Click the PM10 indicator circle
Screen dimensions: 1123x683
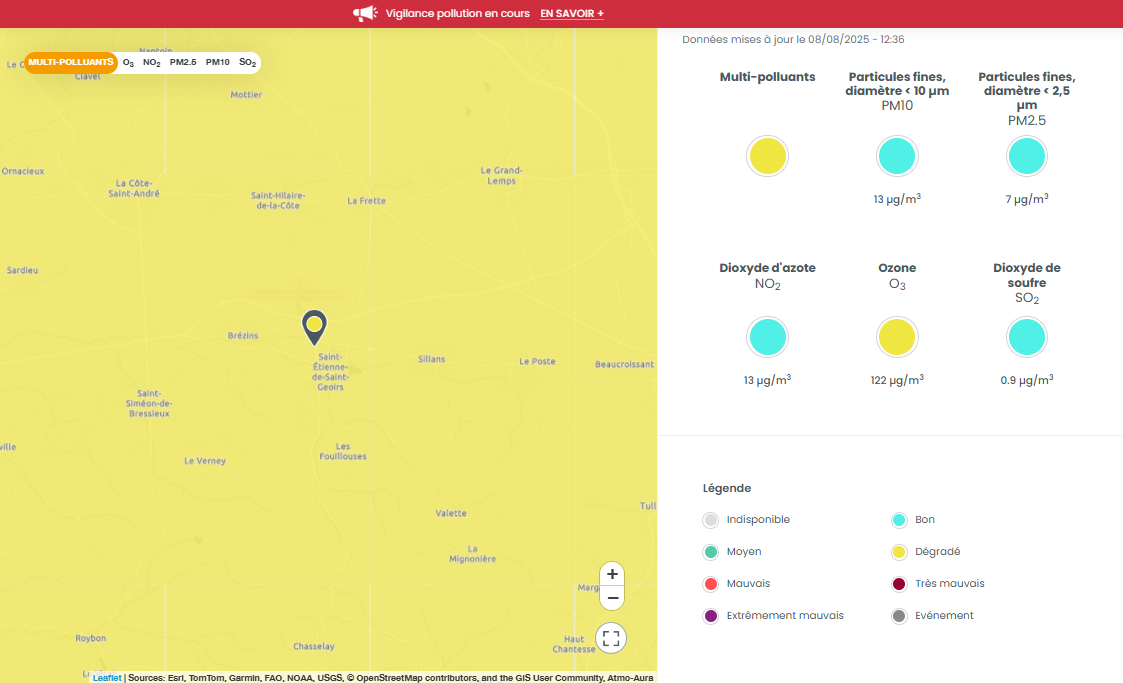(x=897, y=157)
